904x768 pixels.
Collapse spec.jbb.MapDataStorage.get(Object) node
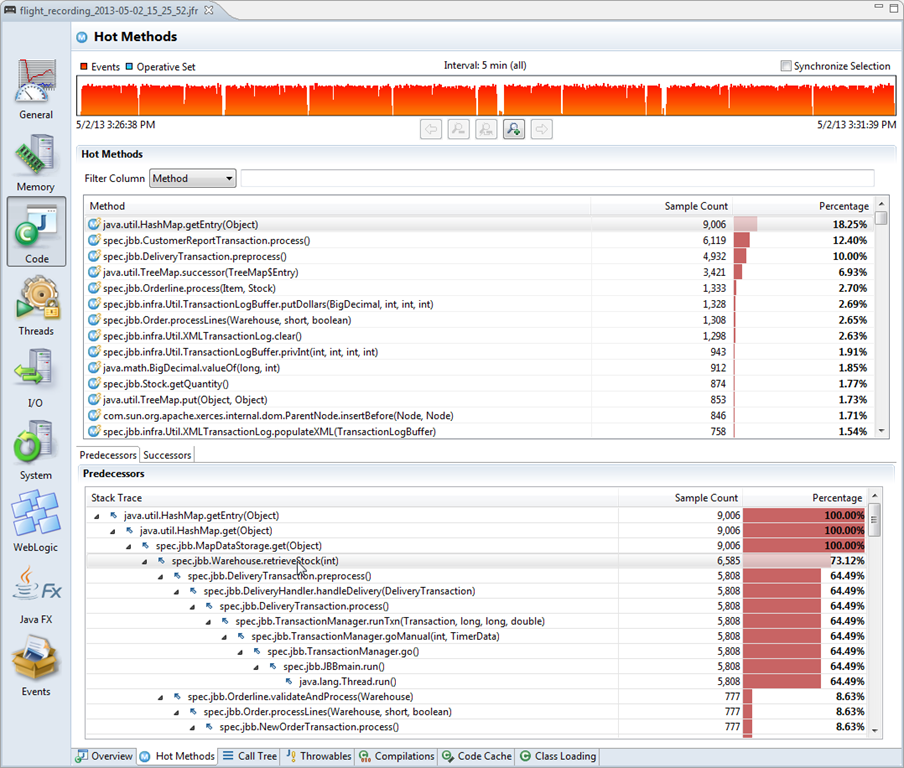pos(129,546)
